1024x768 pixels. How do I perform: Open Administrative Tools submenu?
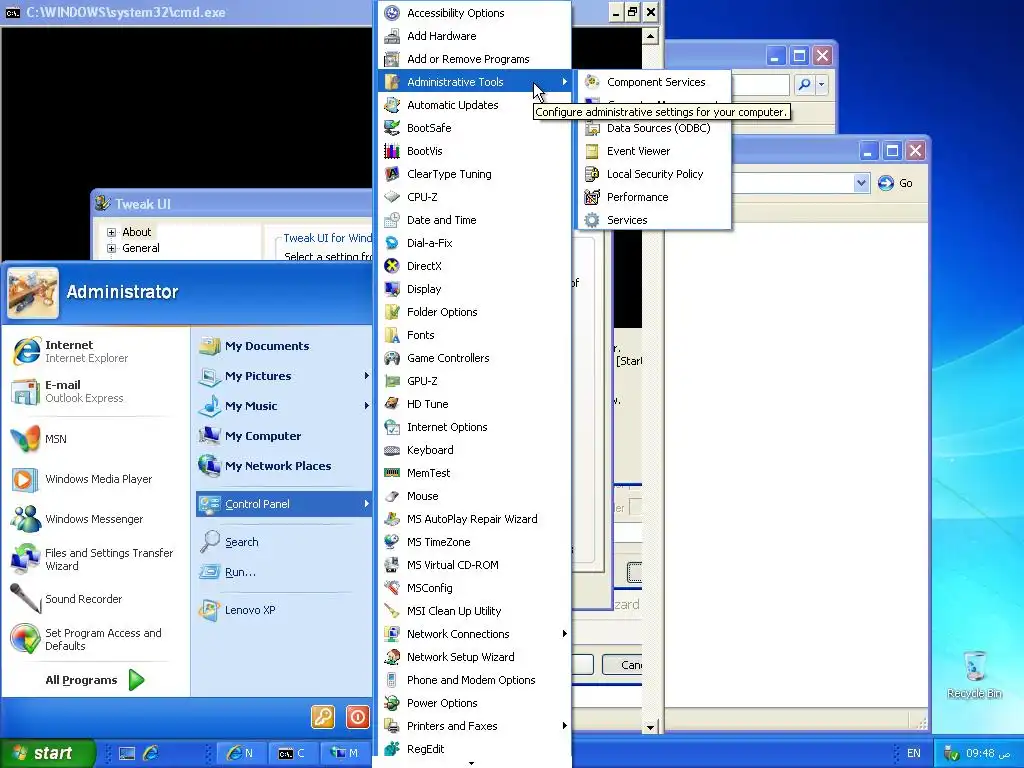coord(475,82)
